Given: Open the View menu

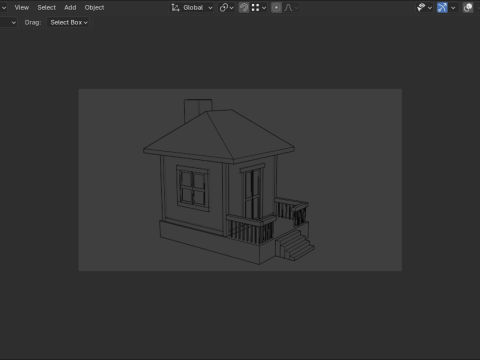Looking at the screenshot, I should click(22, 7).
